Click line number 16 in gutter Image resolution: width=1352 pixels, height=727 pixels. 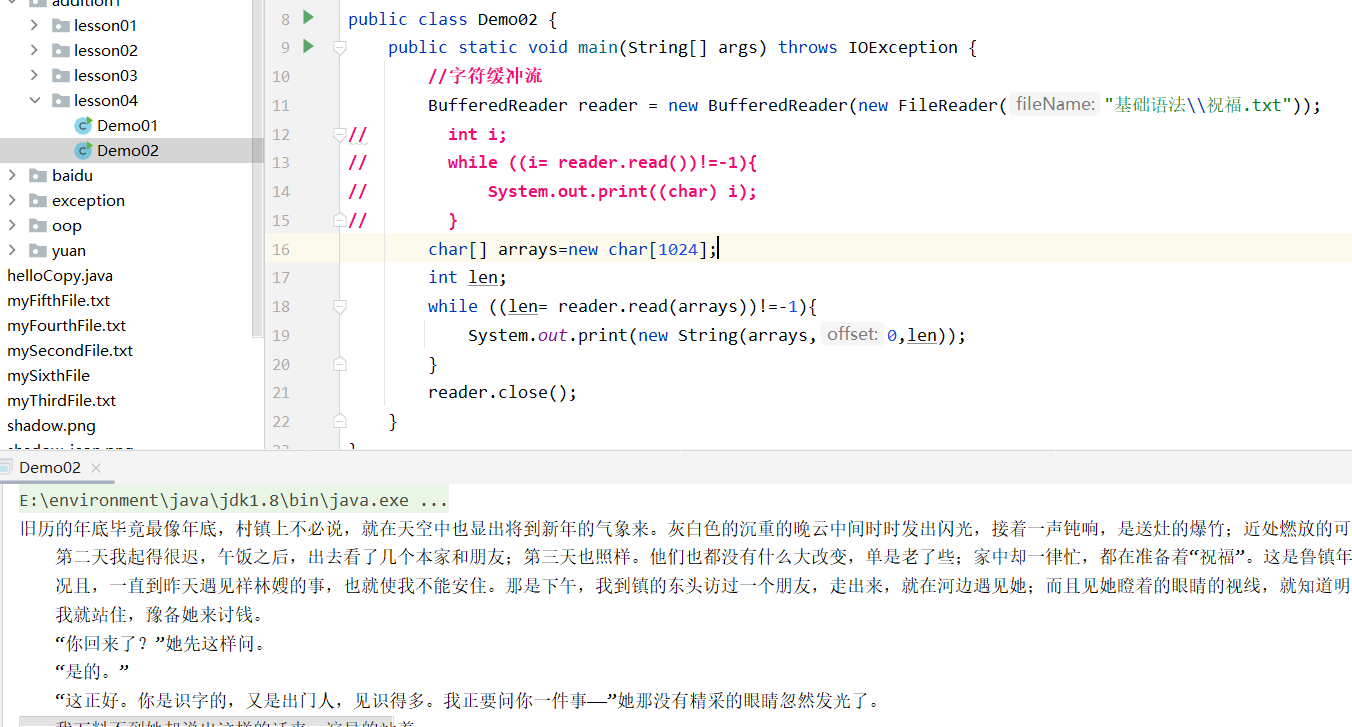pos(280,249)
